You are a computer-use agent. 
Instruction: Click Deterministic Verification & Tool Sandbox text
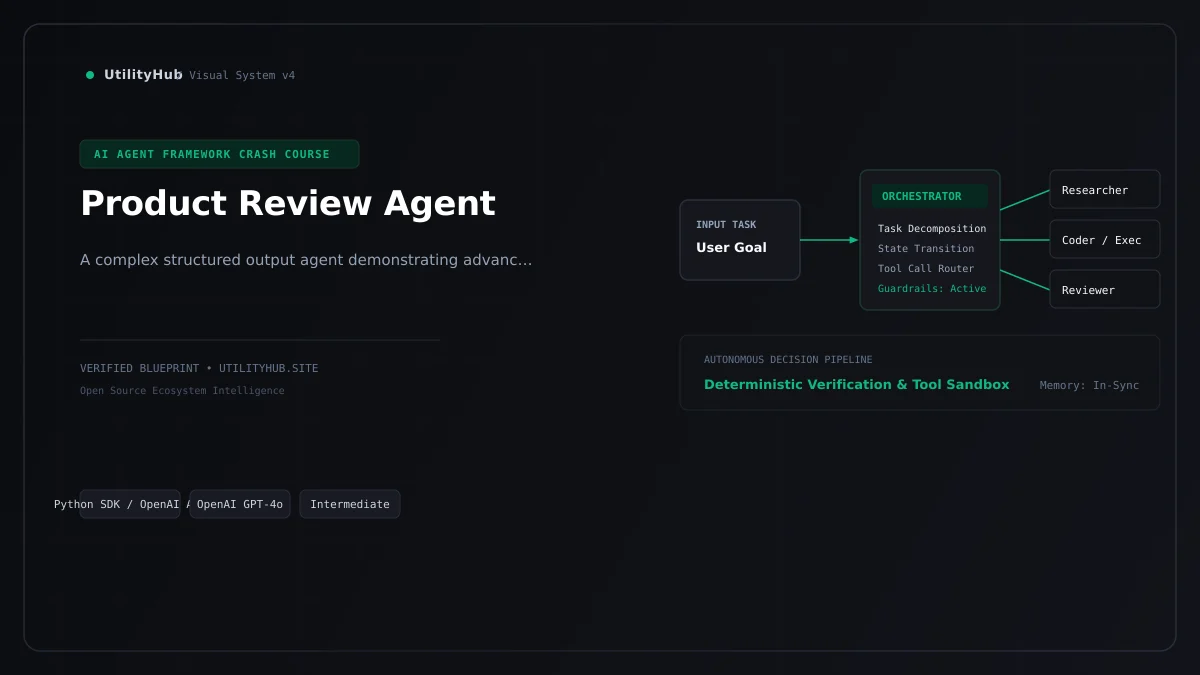pyautogui.click(x=857, y=385)
